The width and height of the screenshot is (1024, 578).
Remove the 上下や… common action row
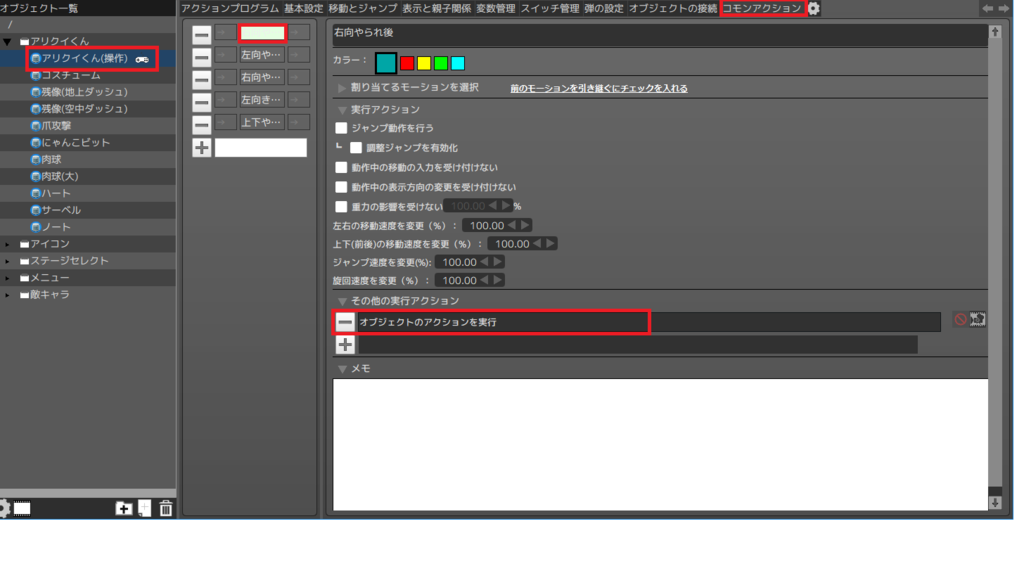(201, 123)
